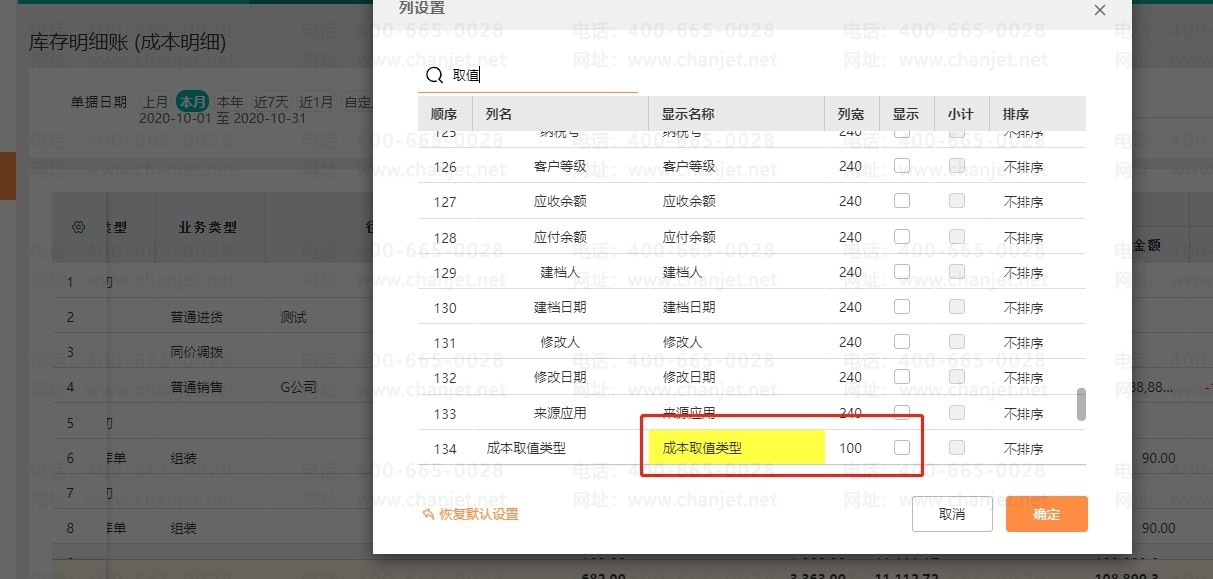Tick the 显示 checkbox for 建档日期 row
1213x579 pixels.
click(902, 307)
